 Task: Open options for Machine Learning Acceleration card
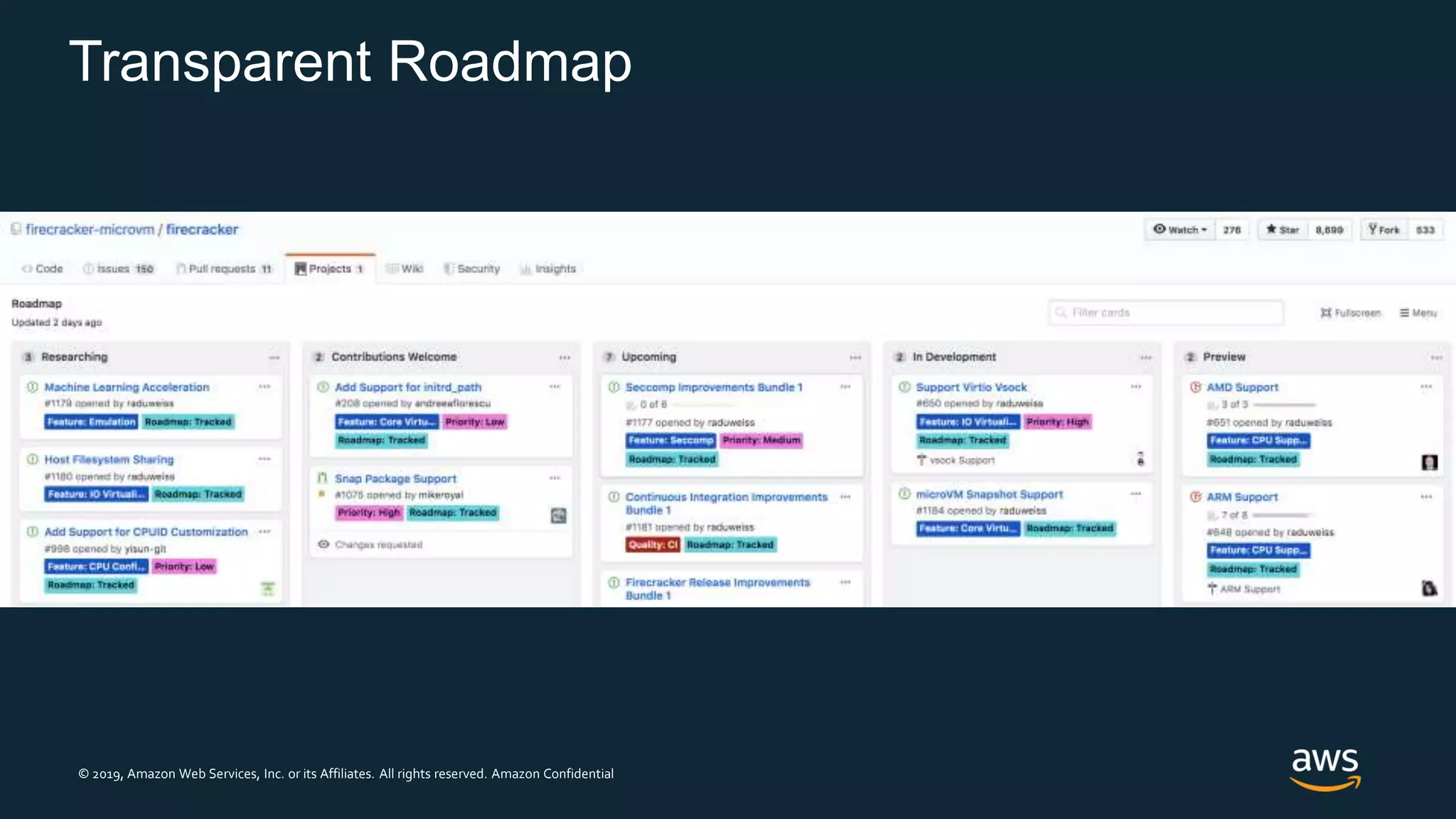[264, 387]
